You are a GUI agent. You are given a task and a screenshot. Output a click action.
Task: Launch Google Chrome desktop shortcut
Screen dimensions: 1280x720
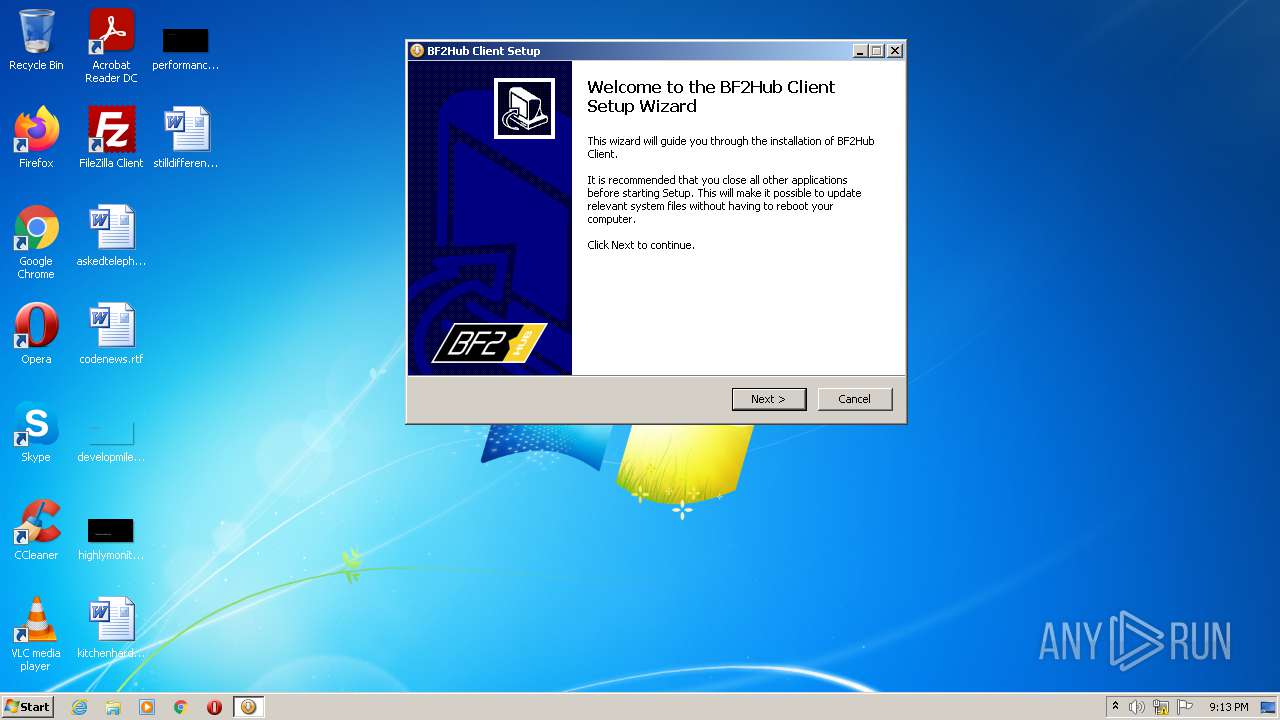[x=36, y=243]
